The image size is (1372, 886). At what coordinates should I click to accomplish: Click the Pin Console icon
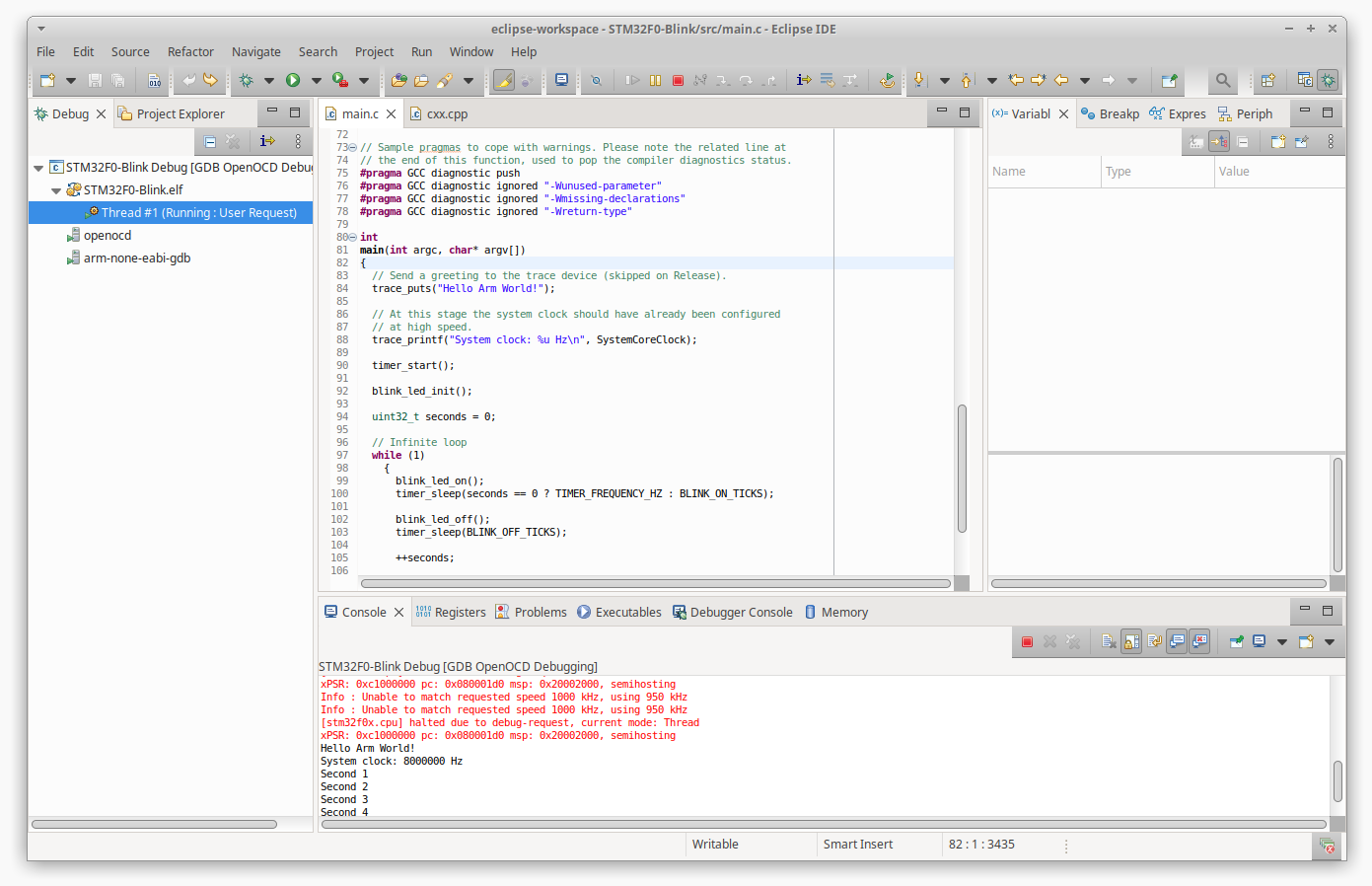click(x=1236, y=641)
